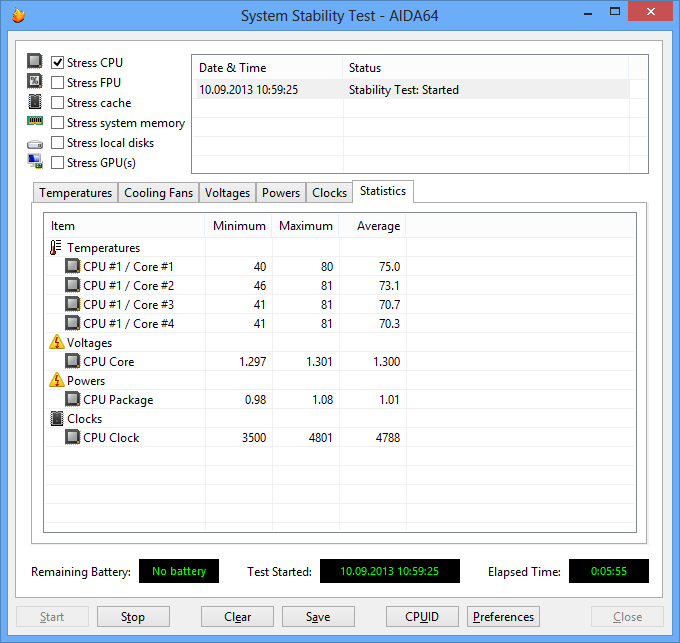The height and width of the screenshot is (643, 680).
Task: Click the chip icon for CPU Core voltage
Action: (72, 361)
